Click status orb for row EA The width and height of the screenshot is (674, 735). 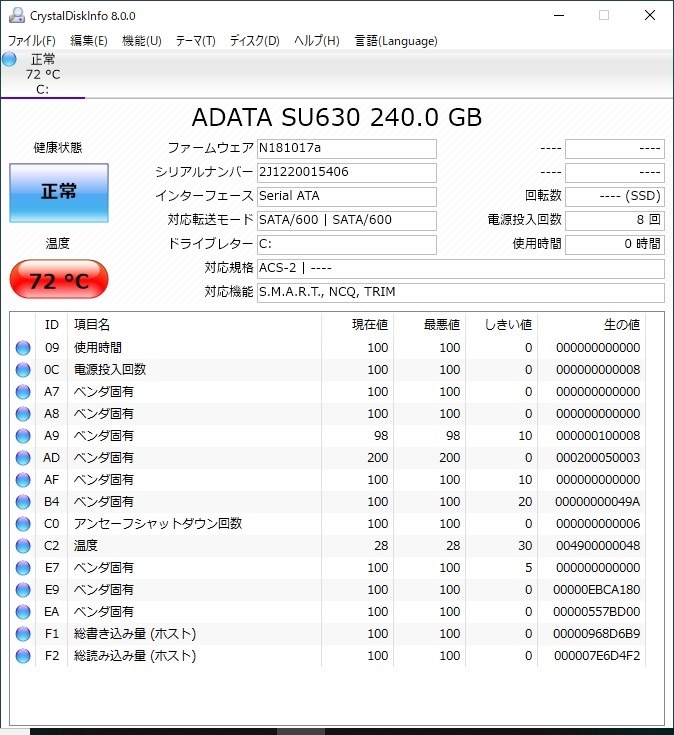coord(23,612)
